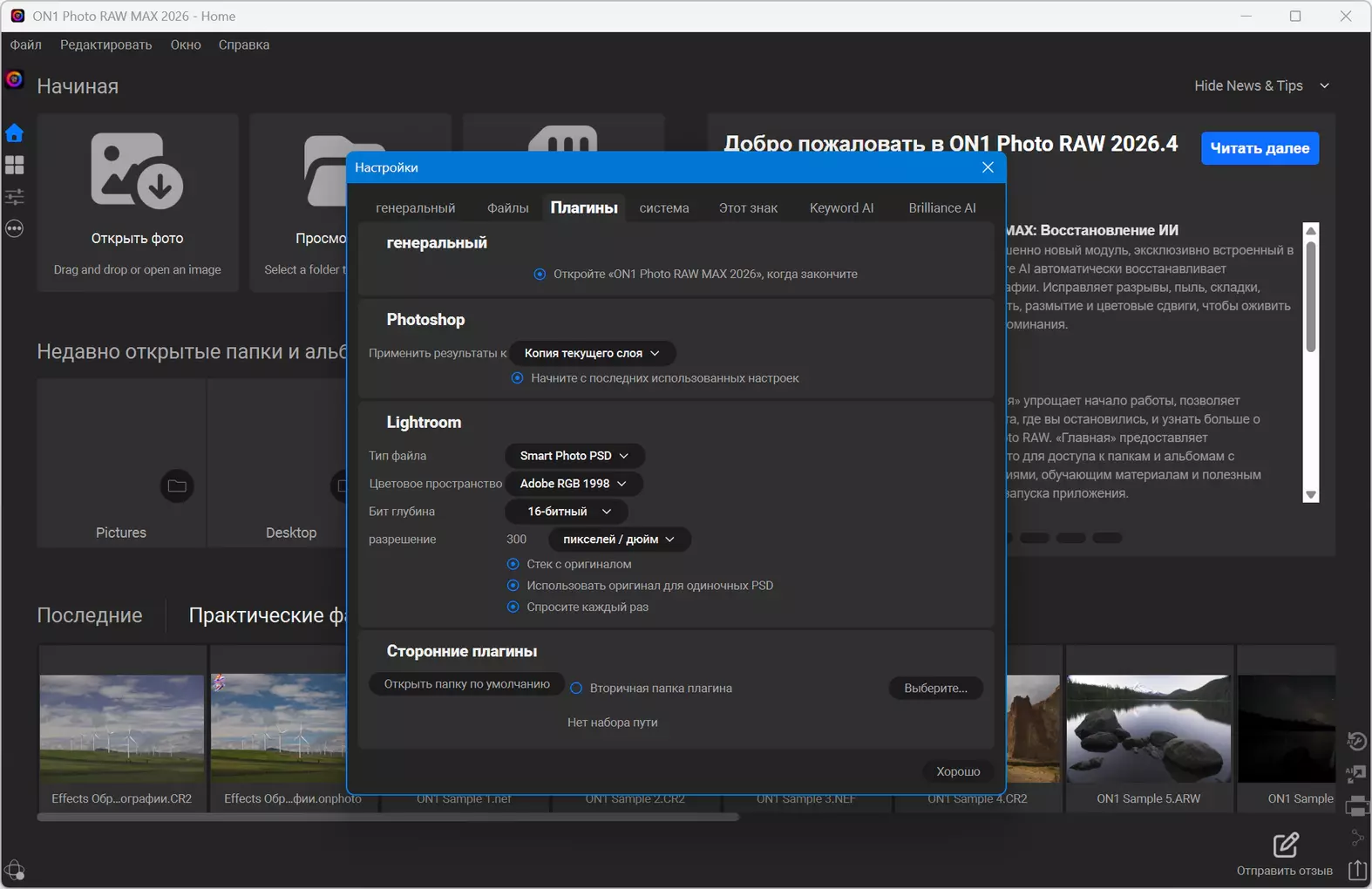
Task: Open the Desktop recent folder tile
Action: click(278, 463)
